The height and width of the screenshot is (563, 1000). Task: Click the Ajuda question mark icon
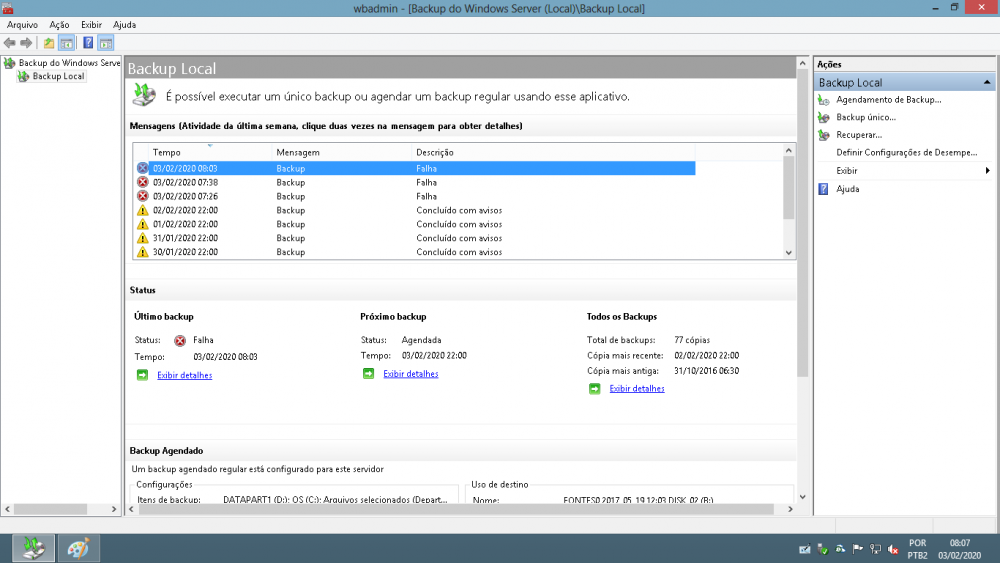[823, 189]
